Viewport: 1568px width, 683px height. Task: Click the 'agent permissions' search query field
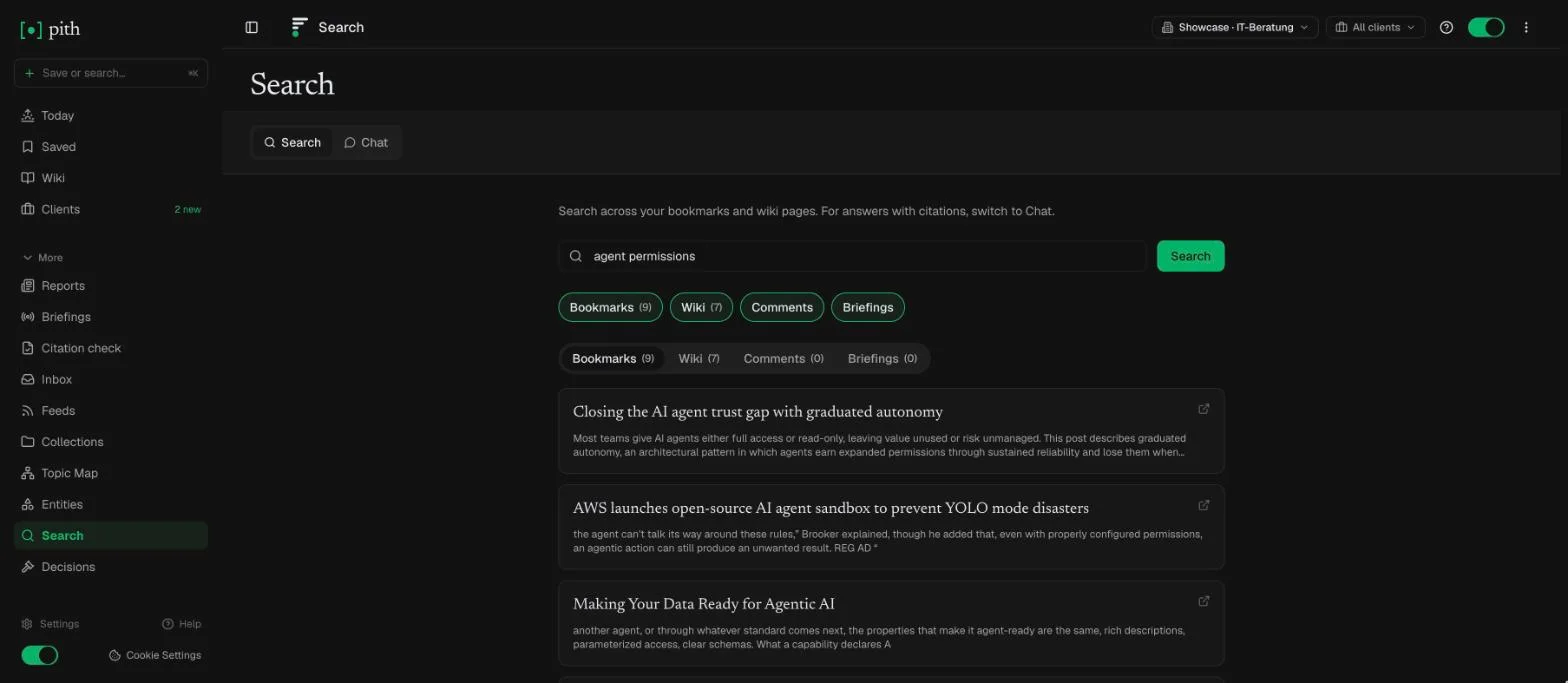pyautogui.click(x=852, y=256)
